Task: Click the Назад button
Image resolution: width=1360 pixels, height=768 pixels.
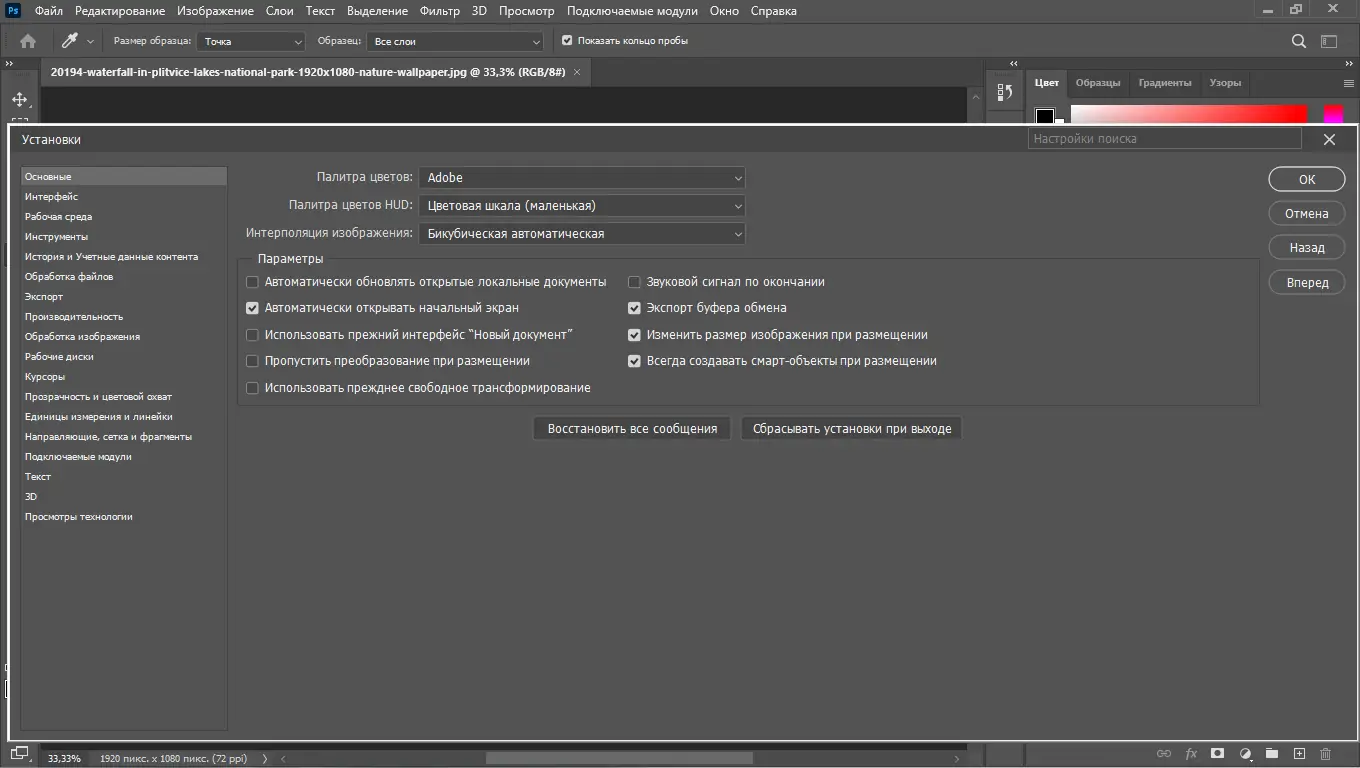Action: pos(1307,248)
